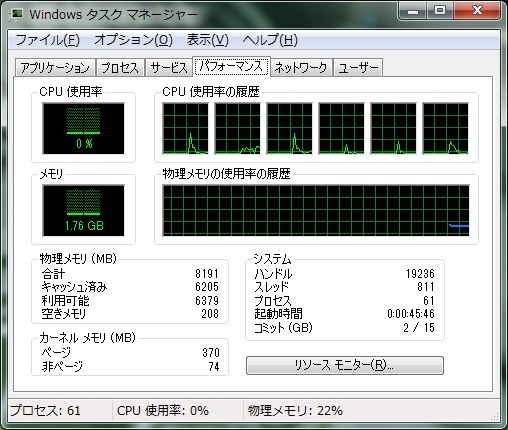
Task: Click the CPU 使用率の履歴 label
Action: pyautogui.click(x=211, y=92)
